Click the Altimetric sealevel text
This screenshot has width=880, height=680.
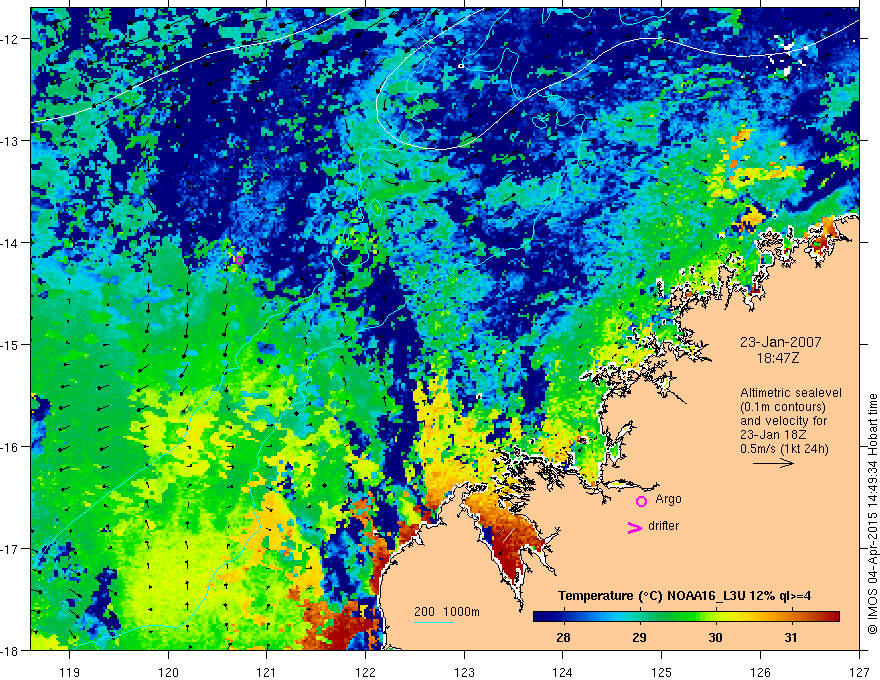click(791, 393)
